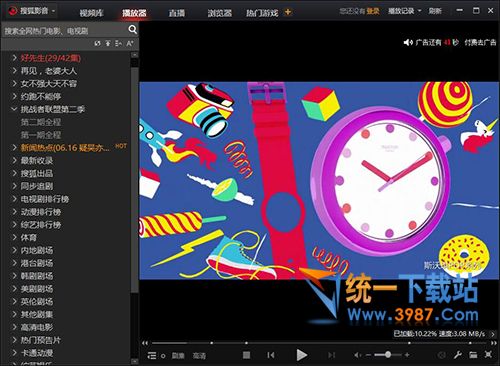Image resolution: width=500 pixels, height=366 pixels.
Task: Switch to the 视频库 tab
Action: click(91, 13)
